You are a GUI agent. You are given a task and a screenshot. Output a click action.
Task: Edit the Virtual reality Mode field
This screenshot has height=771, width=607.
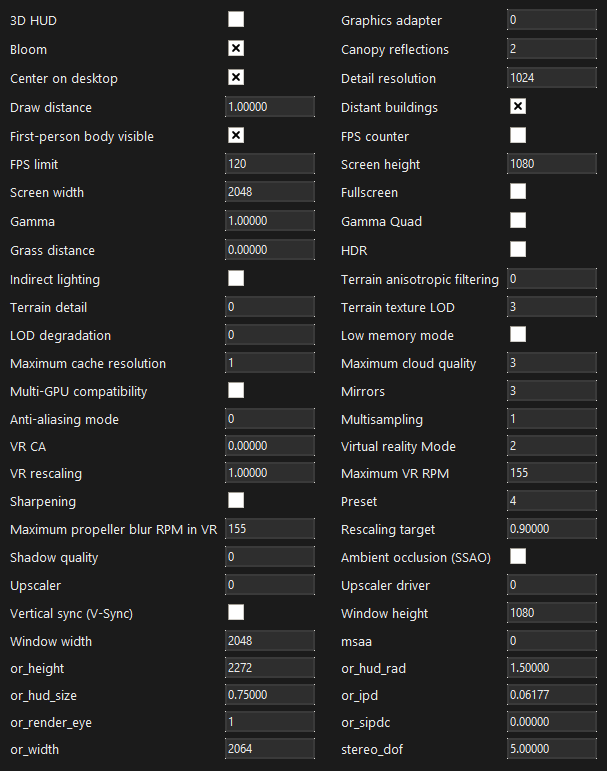tap(552, 446)
